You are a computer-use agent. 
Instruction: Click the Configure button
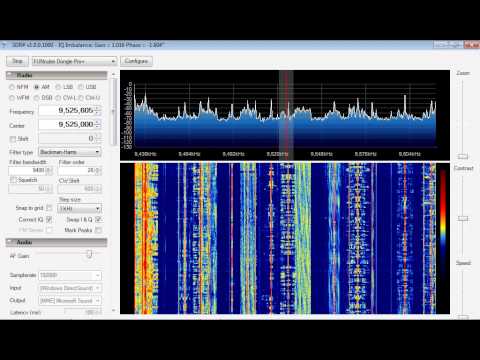136,61
